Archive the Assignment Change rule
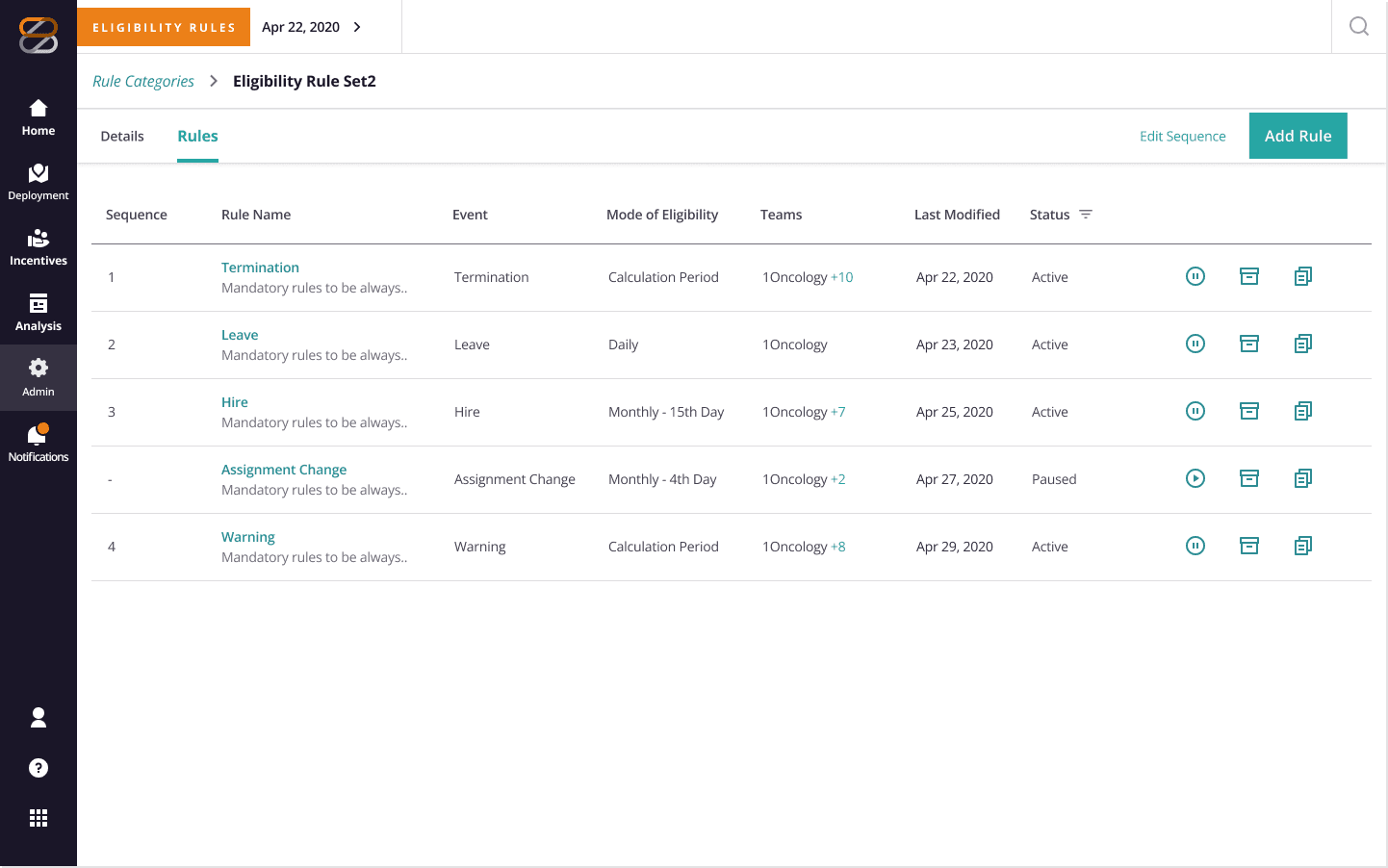Viewport: 1388px width, 868px height. pos(1249,478)
